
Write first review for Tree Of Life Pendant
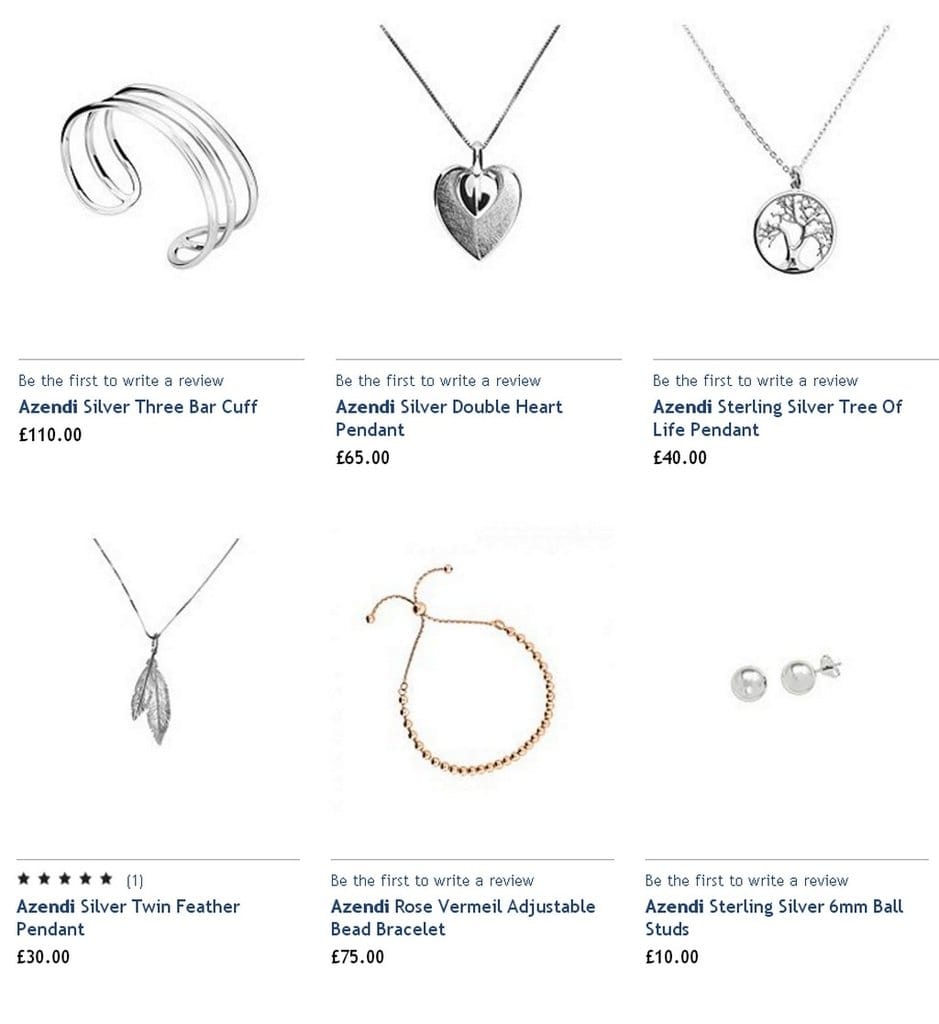[756, 381]
